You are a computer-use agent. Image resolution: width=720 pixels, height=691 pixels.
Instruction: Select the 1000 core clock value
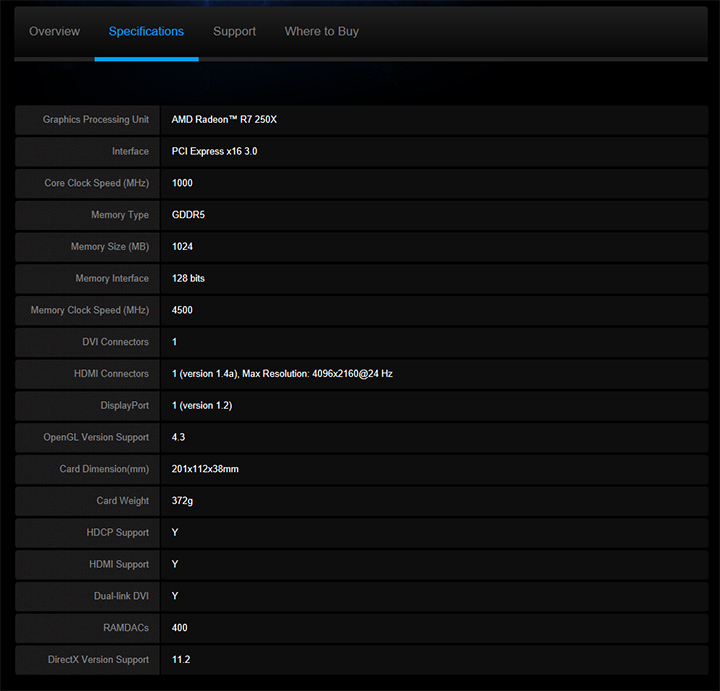[x=182, y=183]
